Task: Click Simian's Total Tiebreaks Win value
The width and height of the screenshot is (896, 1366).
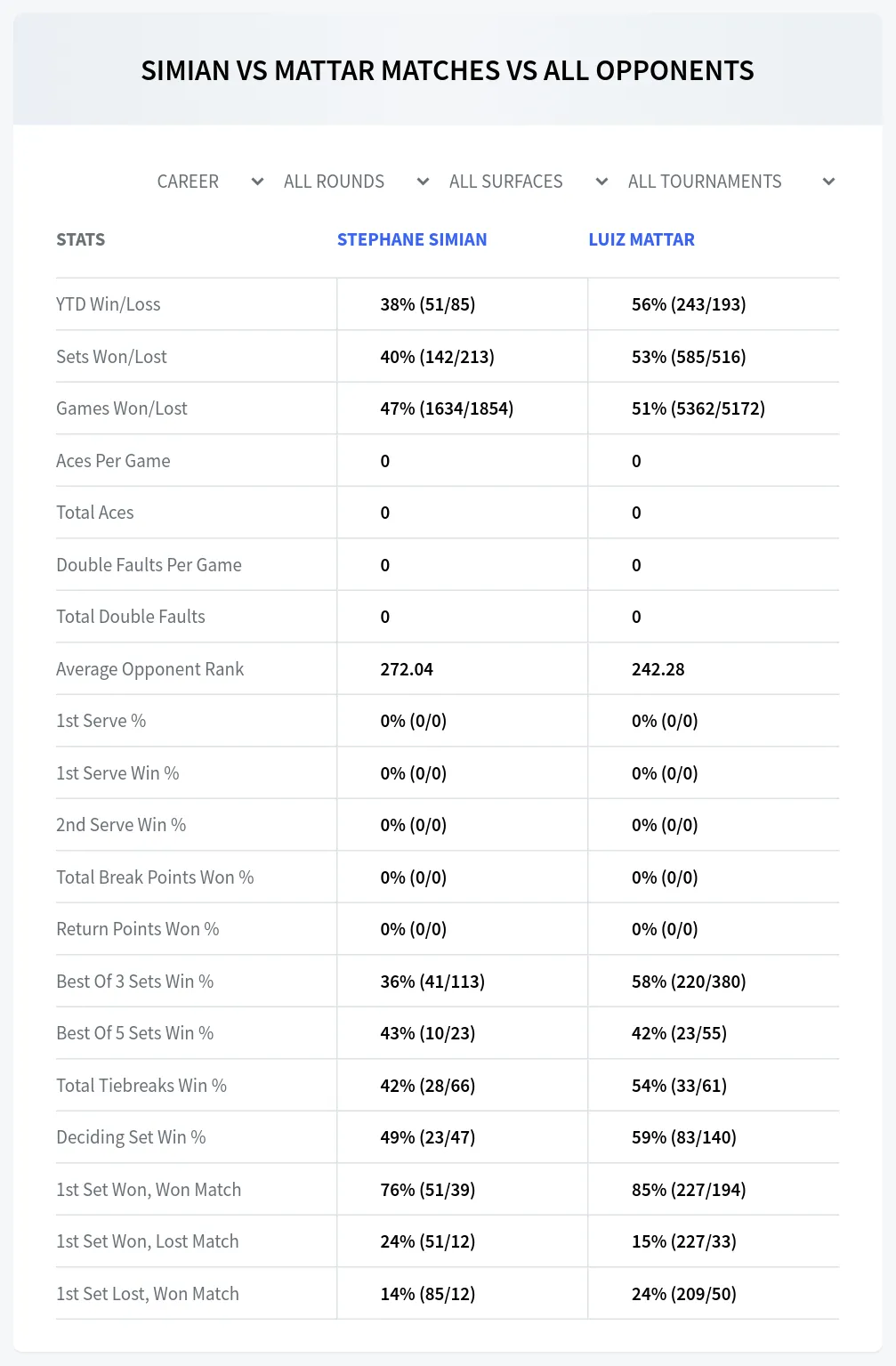Action: [x=428, y=1086]
